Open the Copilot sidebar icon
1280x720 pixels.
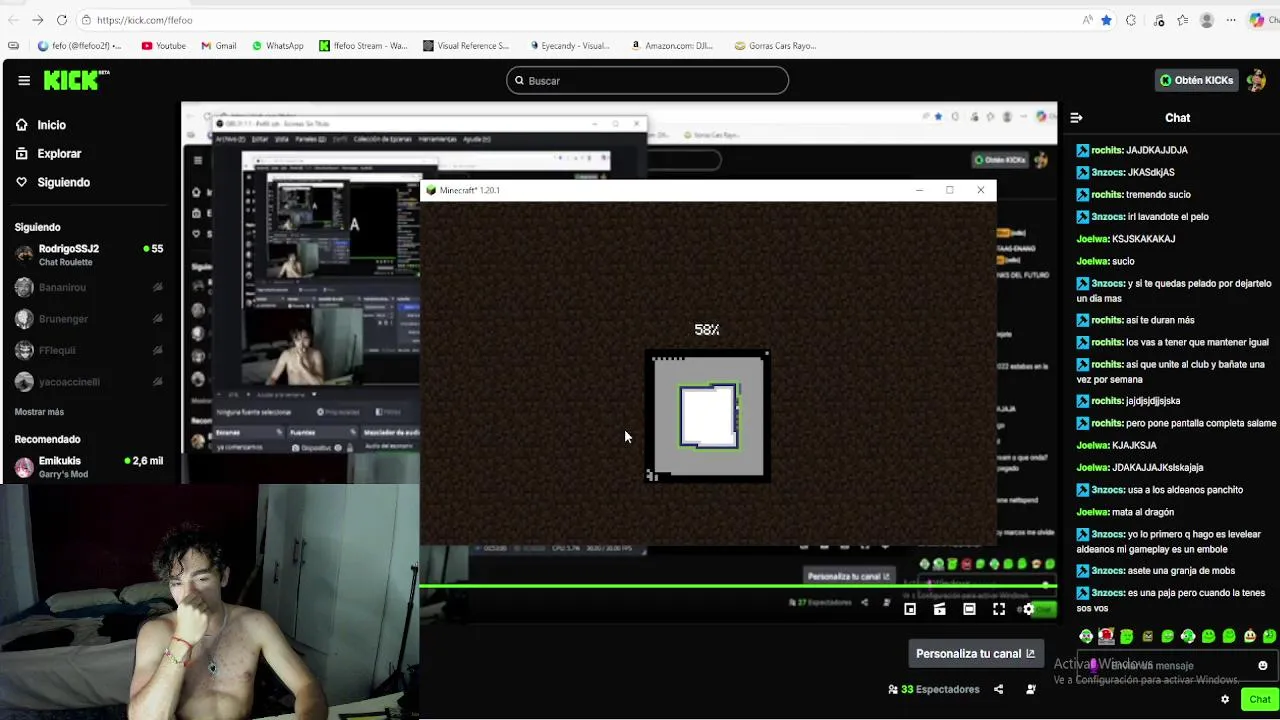point(1257,20)
